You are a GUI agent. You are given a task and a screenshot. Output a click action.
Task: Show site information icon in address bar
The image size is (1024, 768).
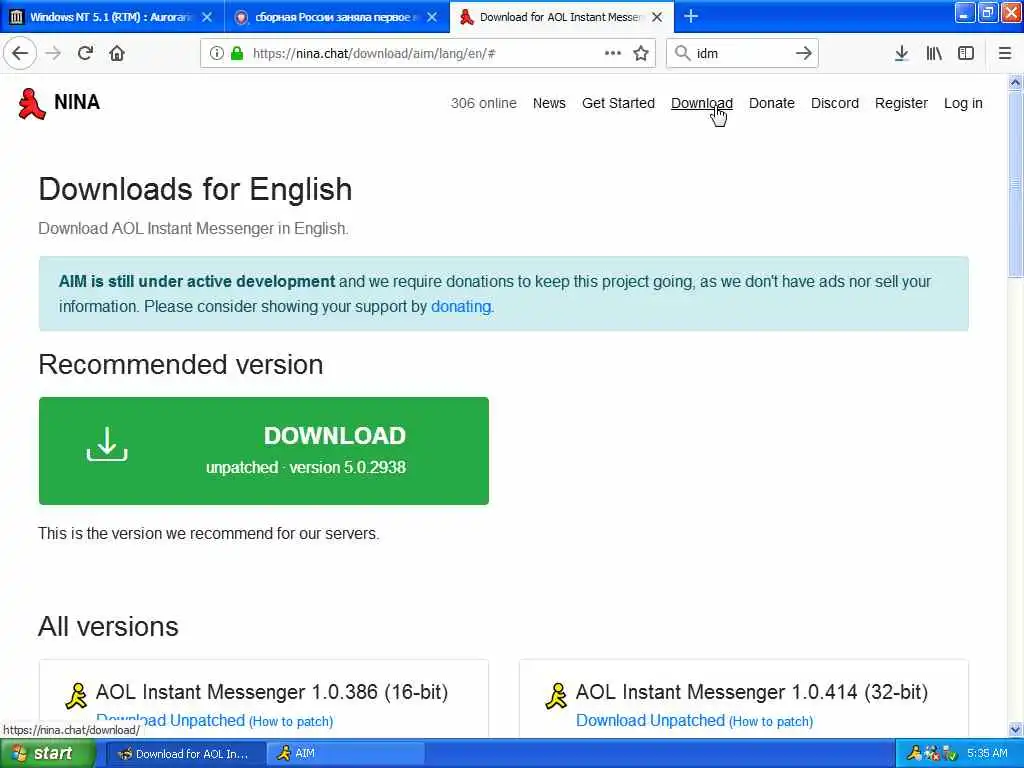(217, 54)
